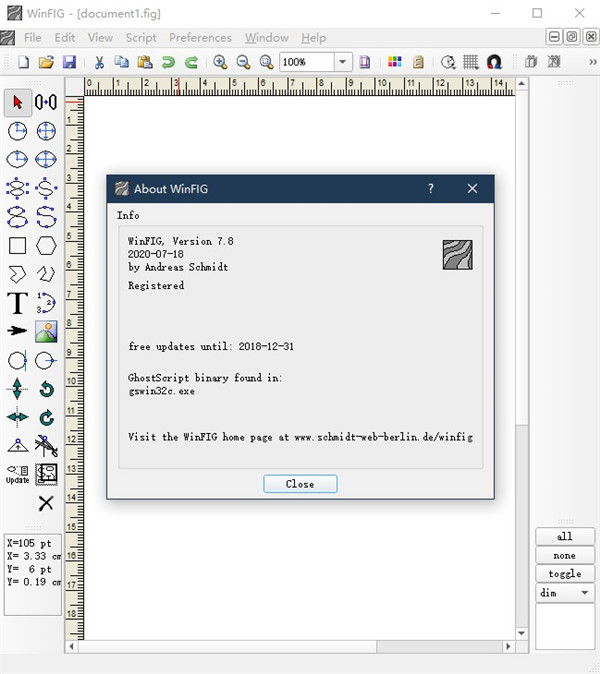This screenshot has width=600, height=674.
Task: Toggle the grid display toolbar icon
Action: coord(471,62)
